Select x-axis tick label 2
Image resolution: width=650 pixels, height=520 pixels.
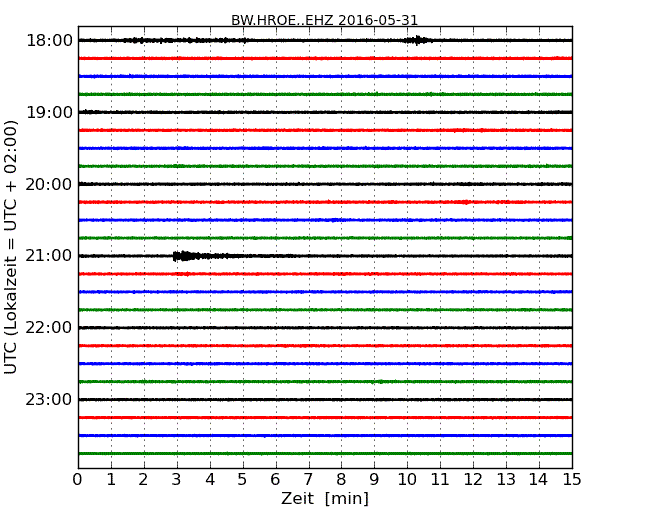(x=143, y=480)
